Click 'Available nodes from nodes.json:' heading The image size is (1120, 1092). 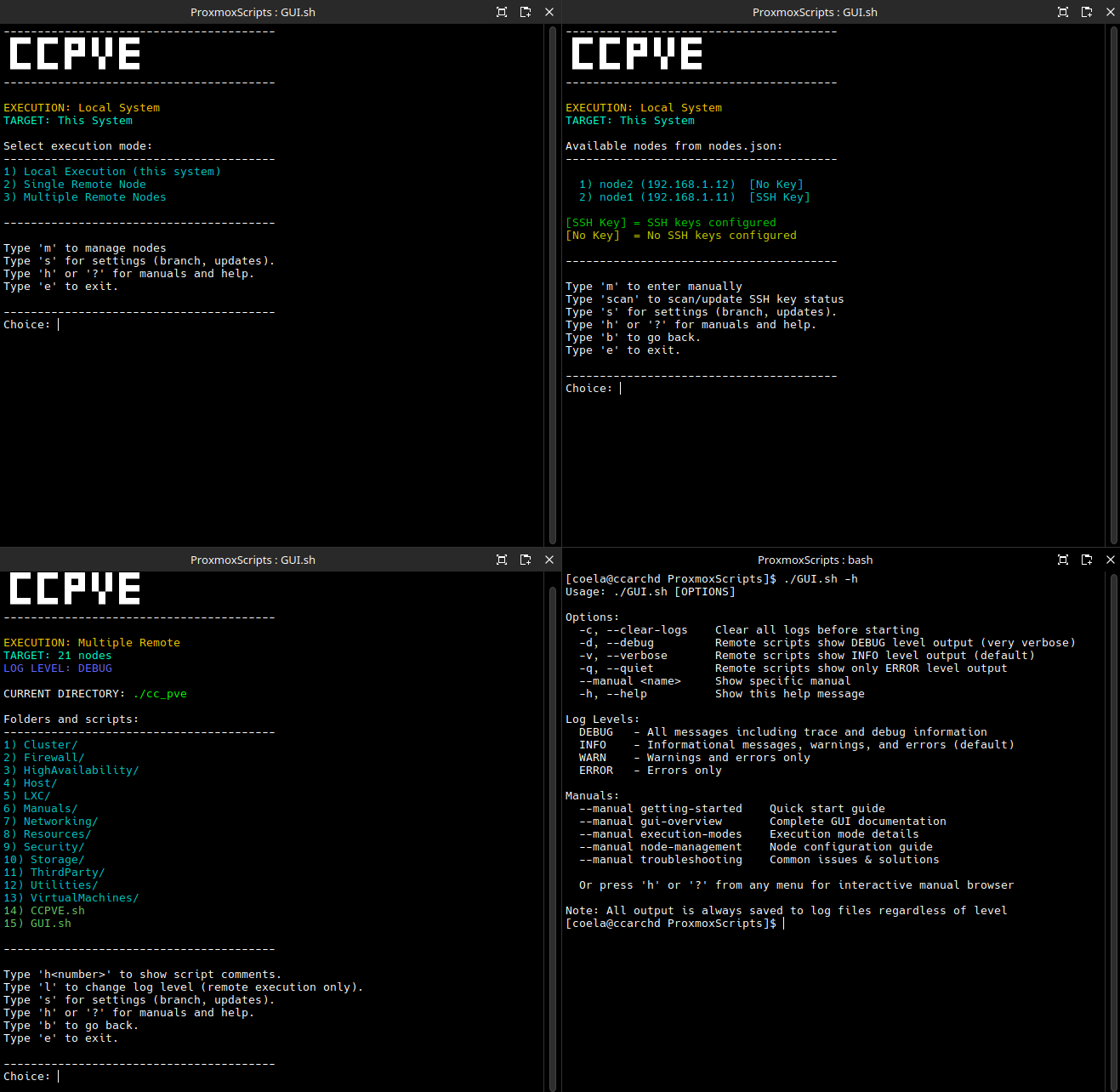pyautogui.click(x=674, y=146)
